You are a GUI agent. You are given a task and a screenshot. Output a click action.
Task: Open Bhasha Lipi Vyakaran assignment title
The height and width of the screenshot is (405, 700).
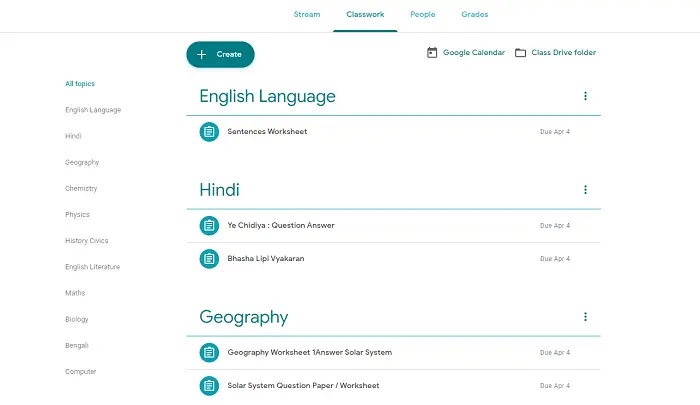(266, 259)
